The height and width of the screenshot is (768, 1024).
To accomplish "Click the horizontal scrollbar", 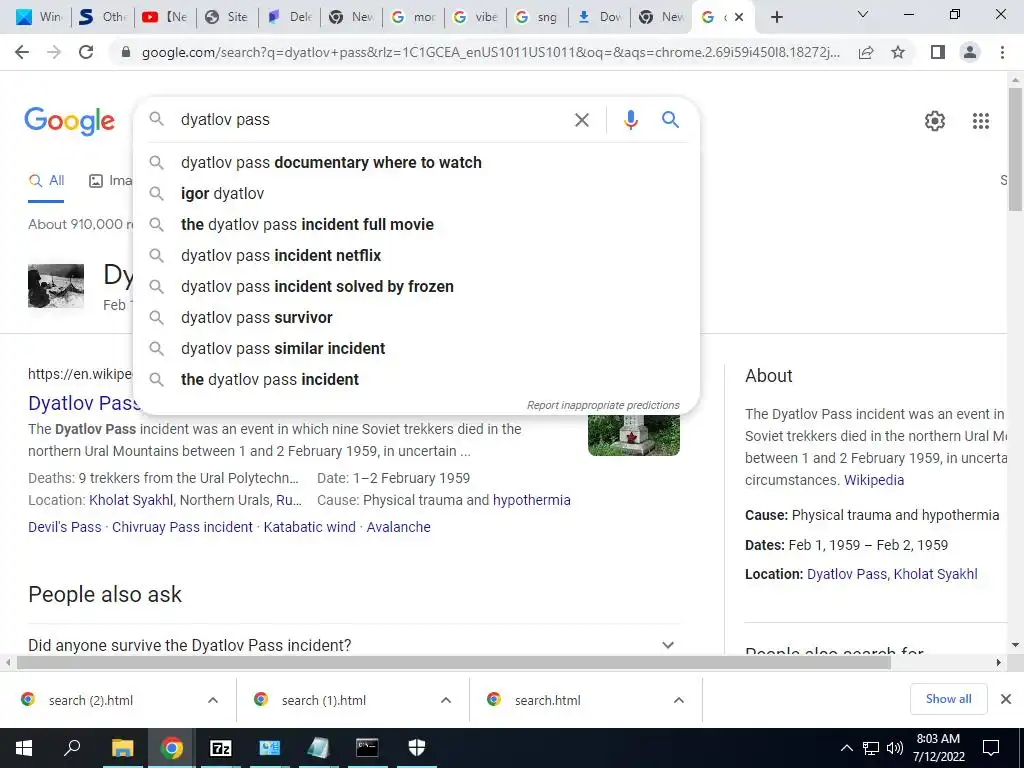I will pos(454,662).
